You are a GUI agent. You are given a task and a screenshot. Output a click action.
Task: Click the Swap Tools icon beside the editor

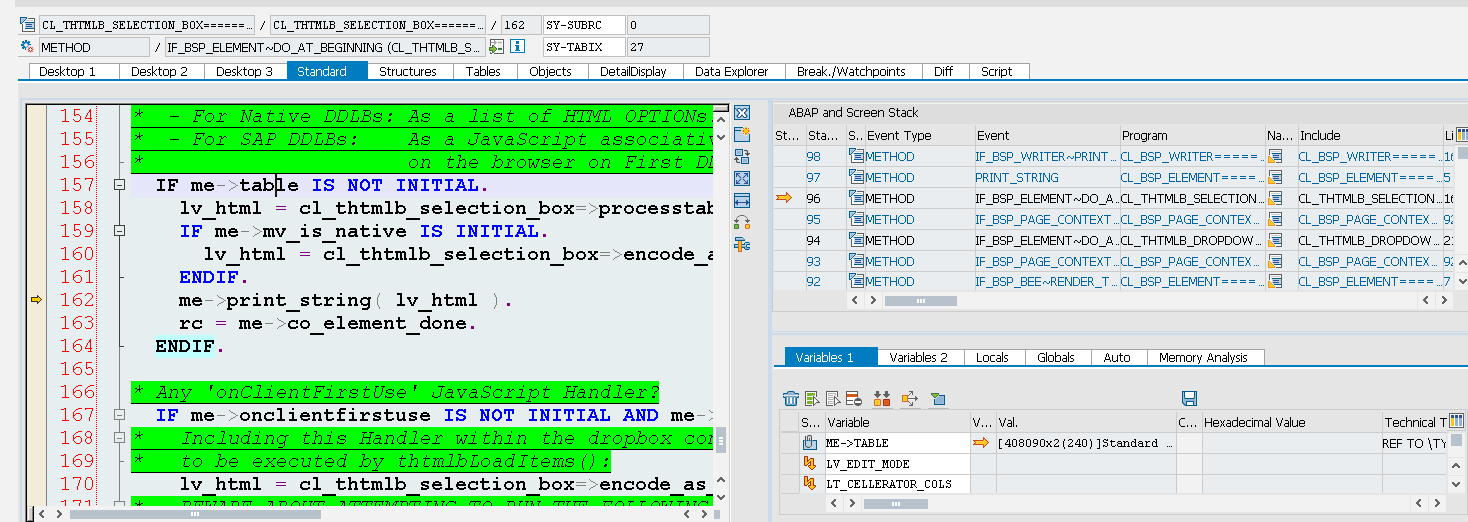pos(742,222)
